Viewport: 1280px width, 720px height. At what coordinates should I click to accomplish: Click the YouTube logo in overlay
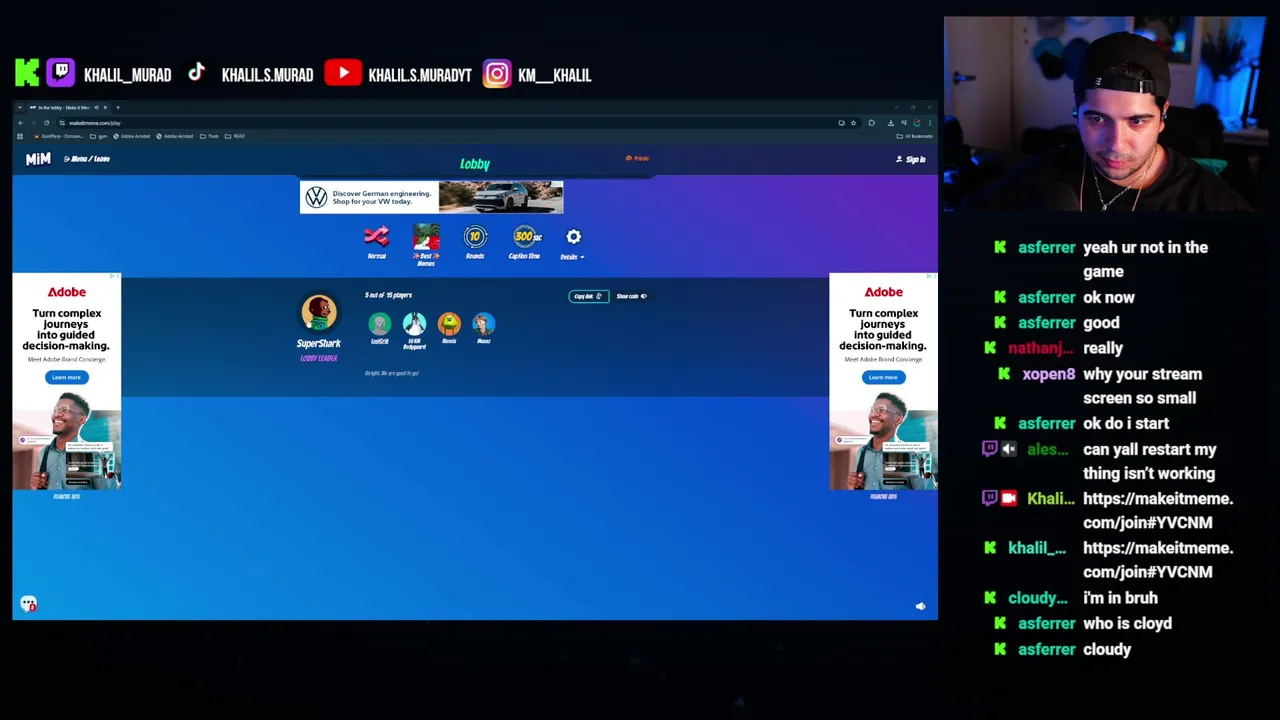[x=343, y=73]
